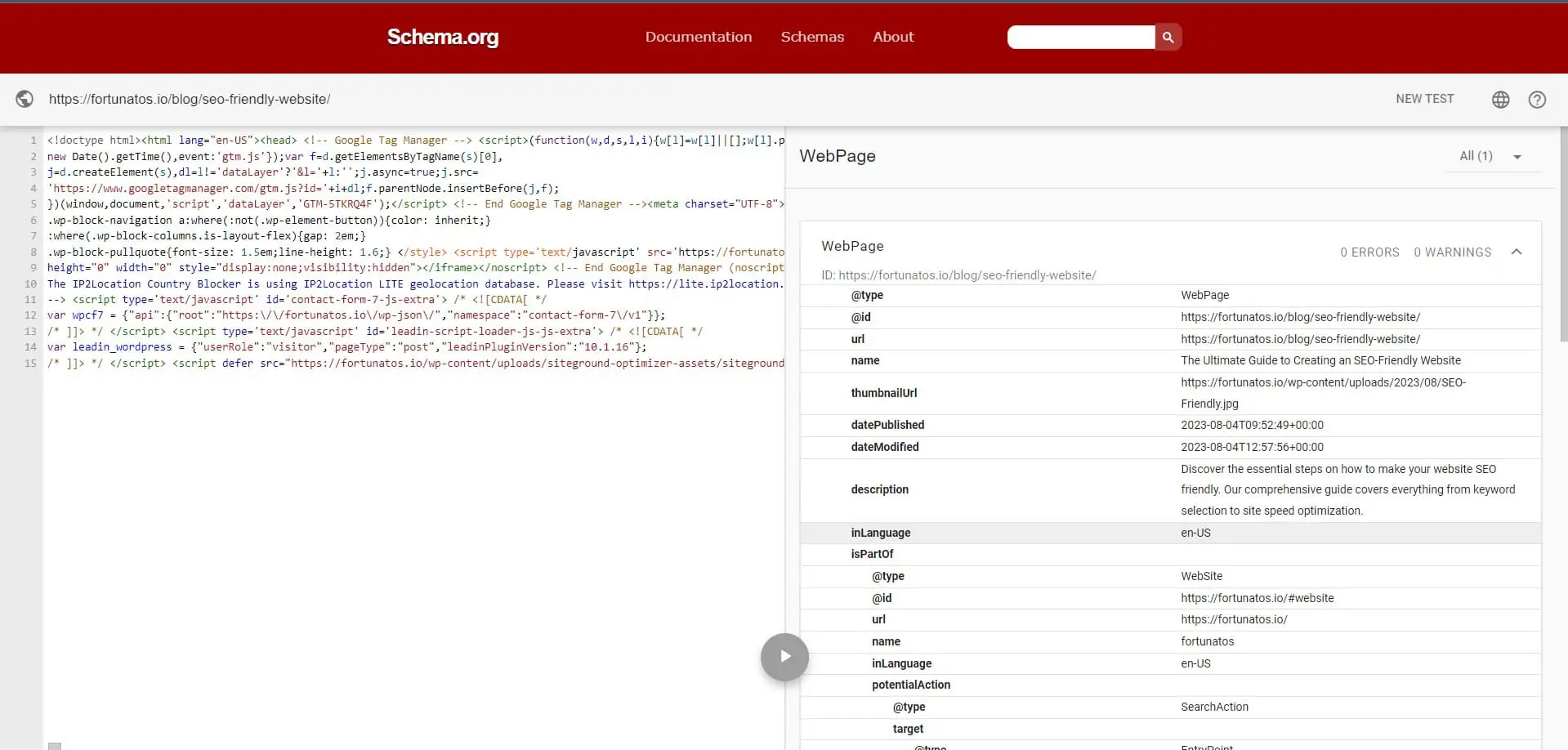This screenshot has width=1568, height=750.
Task: Click the isPartOf property row
Action: click(1171, 554)
